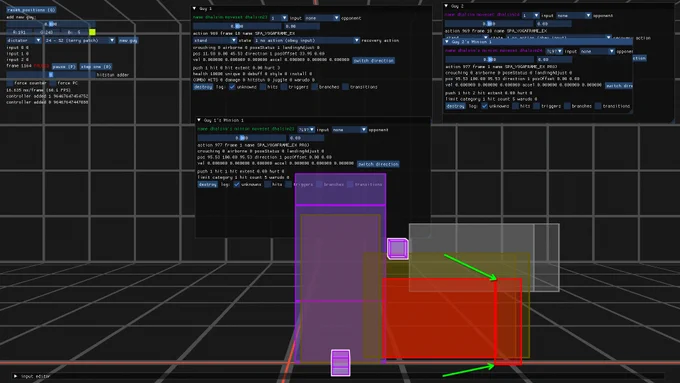This screenshot has height=383, width=680.
Task: Check Guy 2's Minion branches checkbox
Action: pos(567,106)
